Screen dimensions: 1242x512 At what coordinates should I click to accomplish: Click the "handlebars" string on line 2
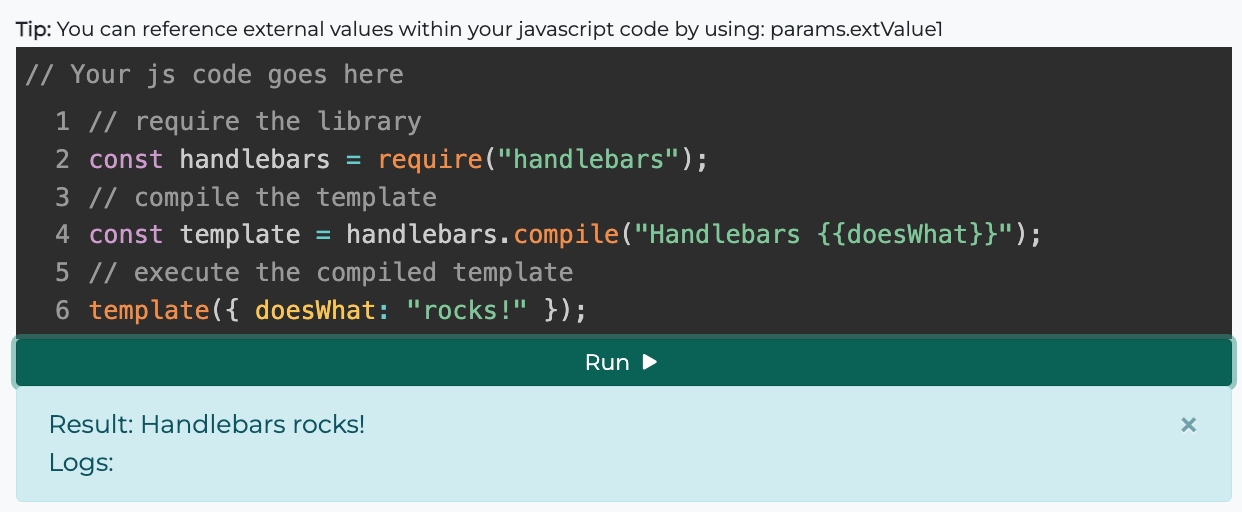589,160
